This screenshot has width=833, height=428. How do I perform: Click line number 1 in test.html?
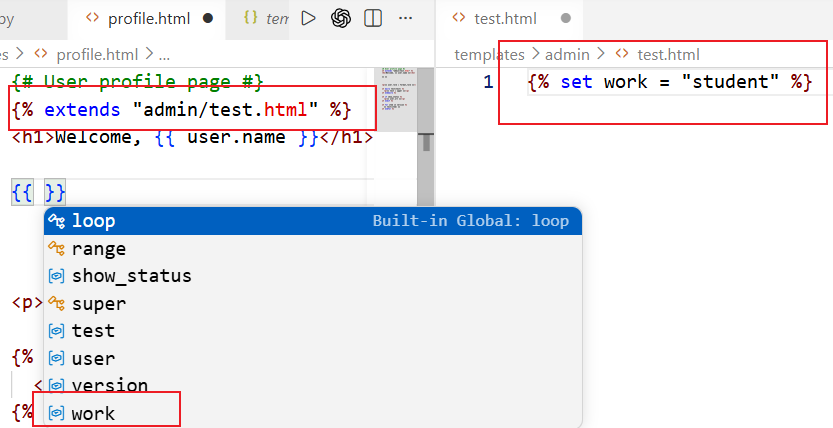coord(488,82)
